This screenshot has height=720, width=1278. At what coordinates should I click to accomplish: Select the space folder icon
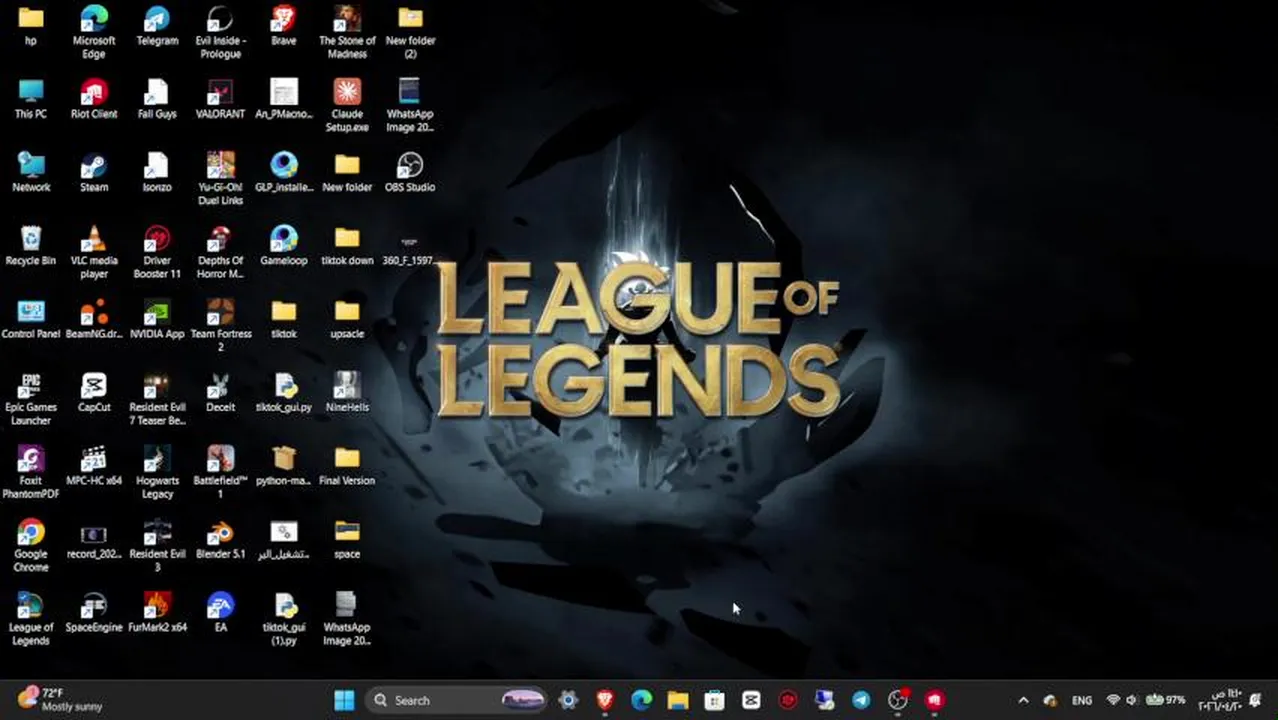pyautogui.click(x=347, y=538)
